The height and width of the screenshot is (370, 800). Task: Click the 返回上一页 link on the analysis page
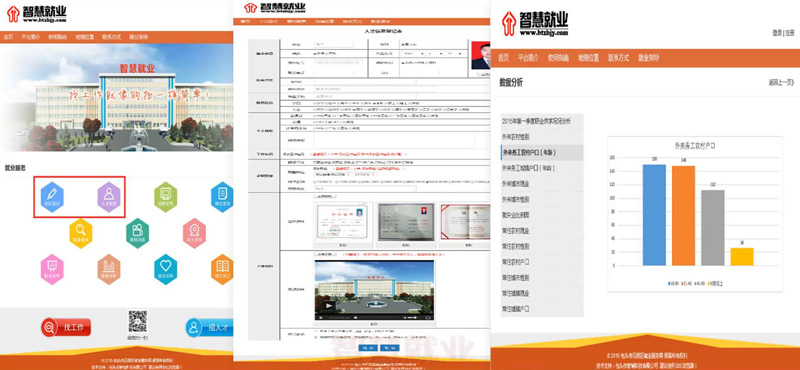click(781, 83)
